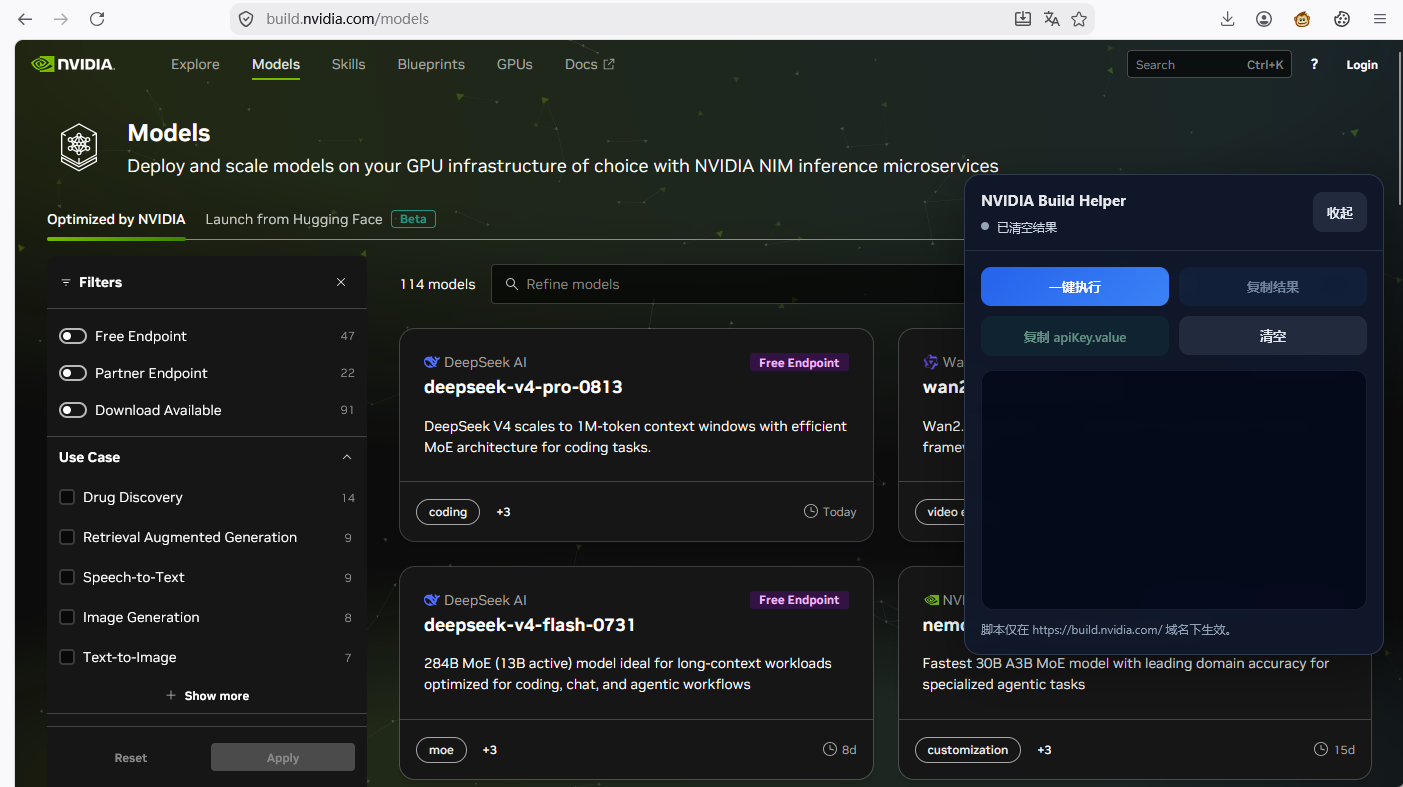Open the browser downloads icon

pos(1228,19)
